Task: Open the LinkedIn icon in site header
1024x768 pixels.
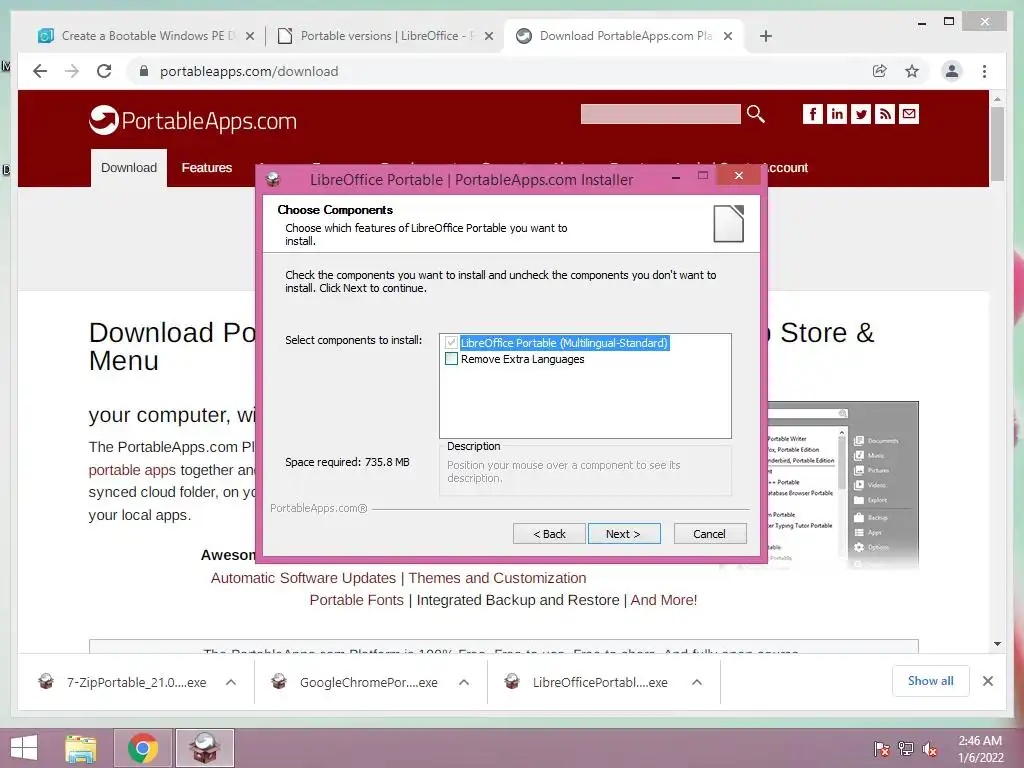Action: point(837,114)
